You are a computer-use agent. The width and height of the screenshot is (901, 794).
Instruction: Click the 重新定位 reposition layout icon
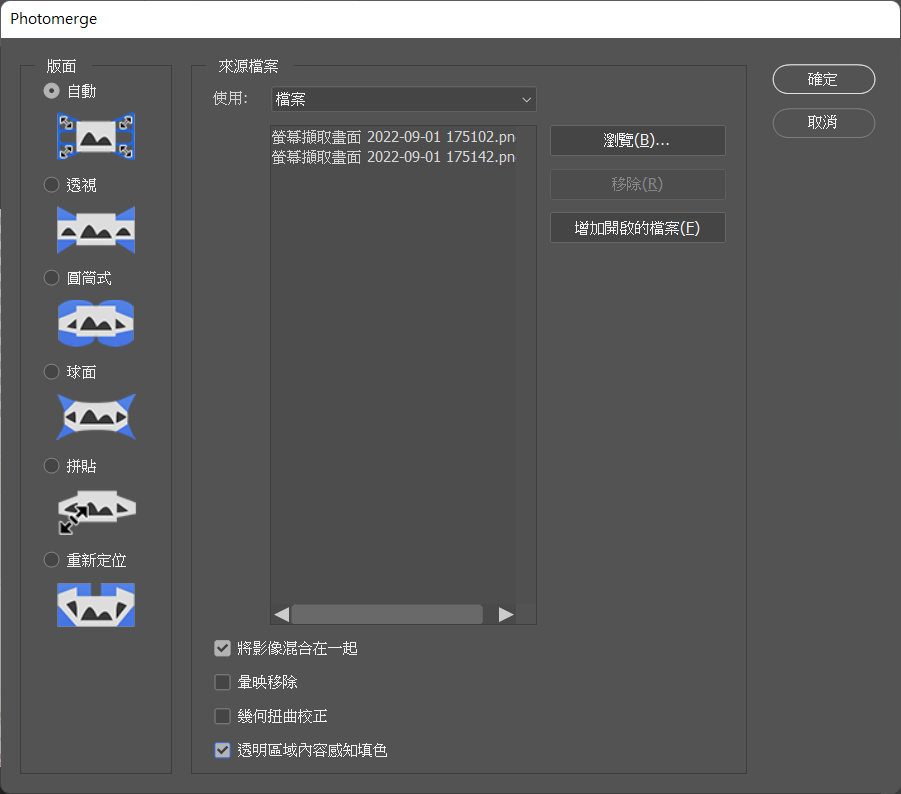(x=96, y=605)
